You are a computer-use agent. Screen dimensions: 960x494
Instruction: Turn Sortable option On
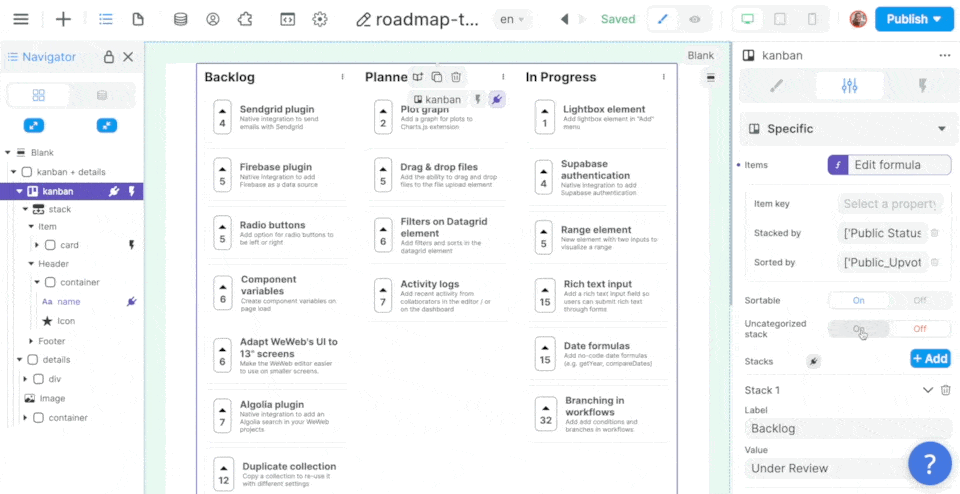pos(858,300)
